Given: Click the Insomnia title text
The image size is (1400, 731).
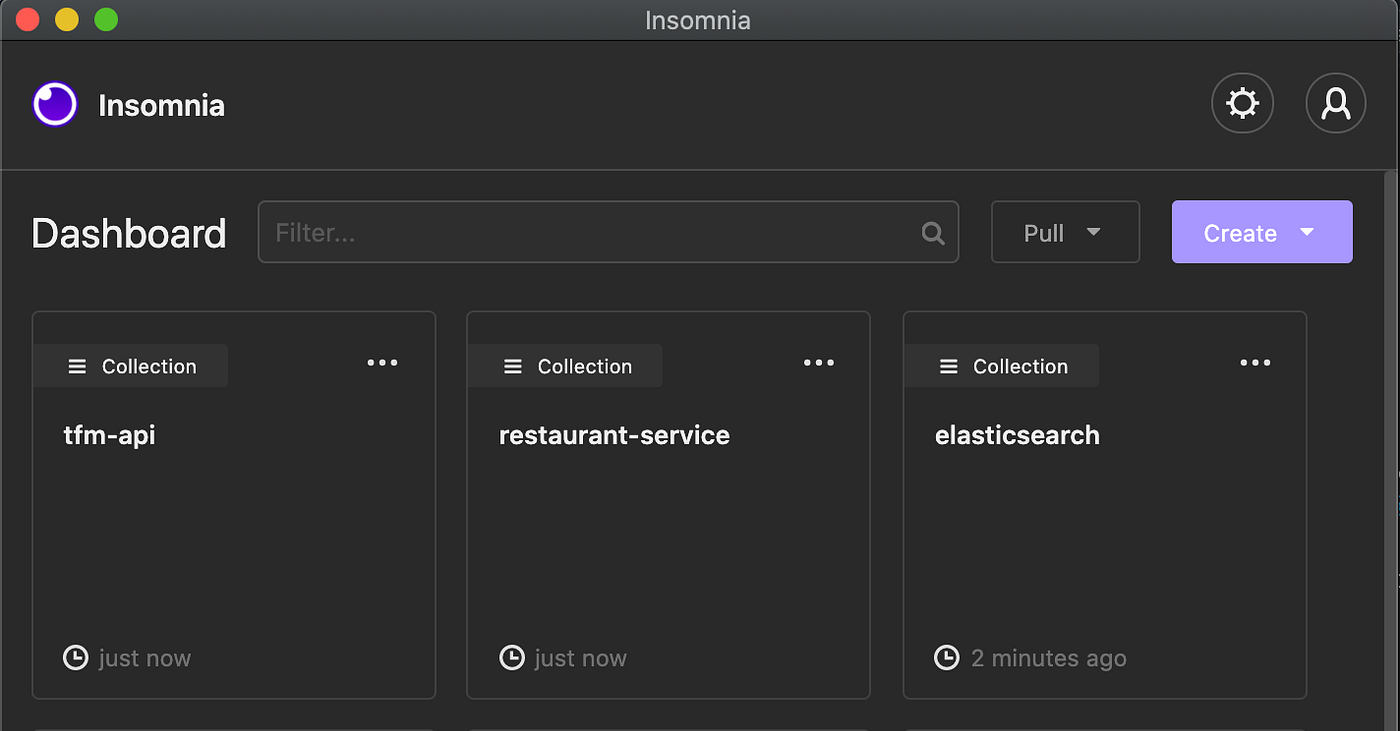Looking at the screenshot, I should (161, 105).
